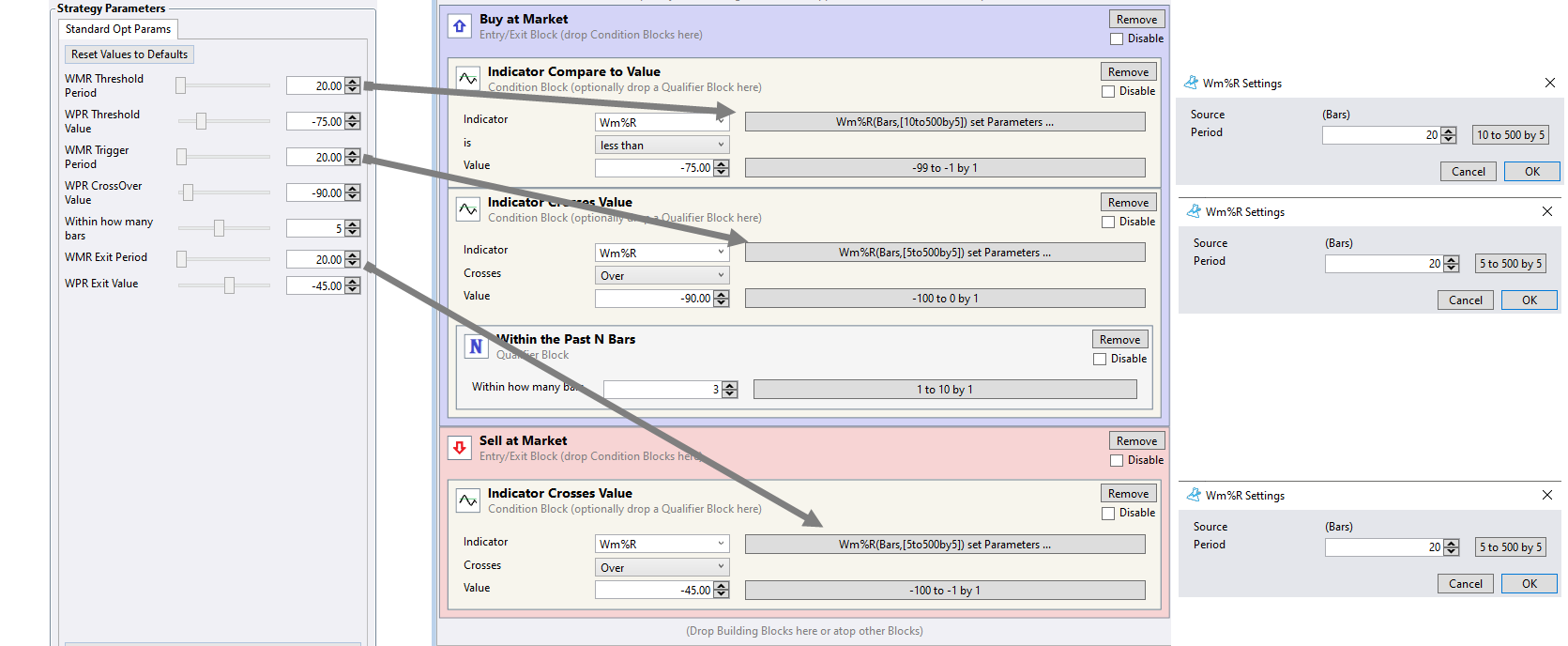This screenshot has width=1568, height=646.
Task: Click the sell Indicator Crosses Value wave icon
Action: 468,500
